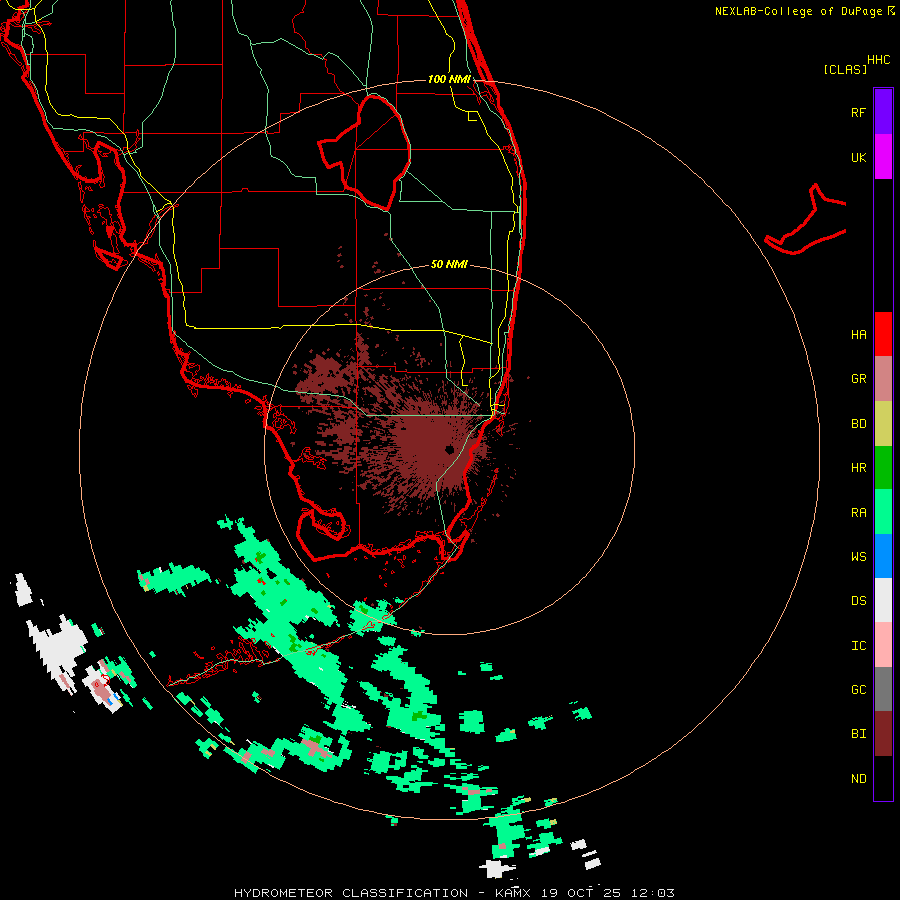Click the BI legend label
This screenshot has width=900, height=900.
point(858,734)
